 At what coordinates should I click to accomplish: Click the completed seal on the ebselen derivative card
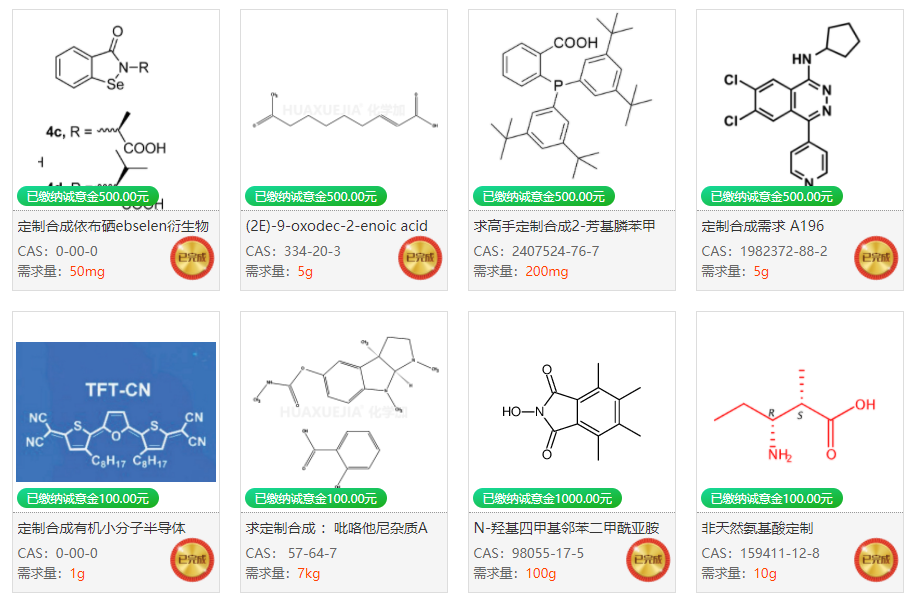click(192, 258)
